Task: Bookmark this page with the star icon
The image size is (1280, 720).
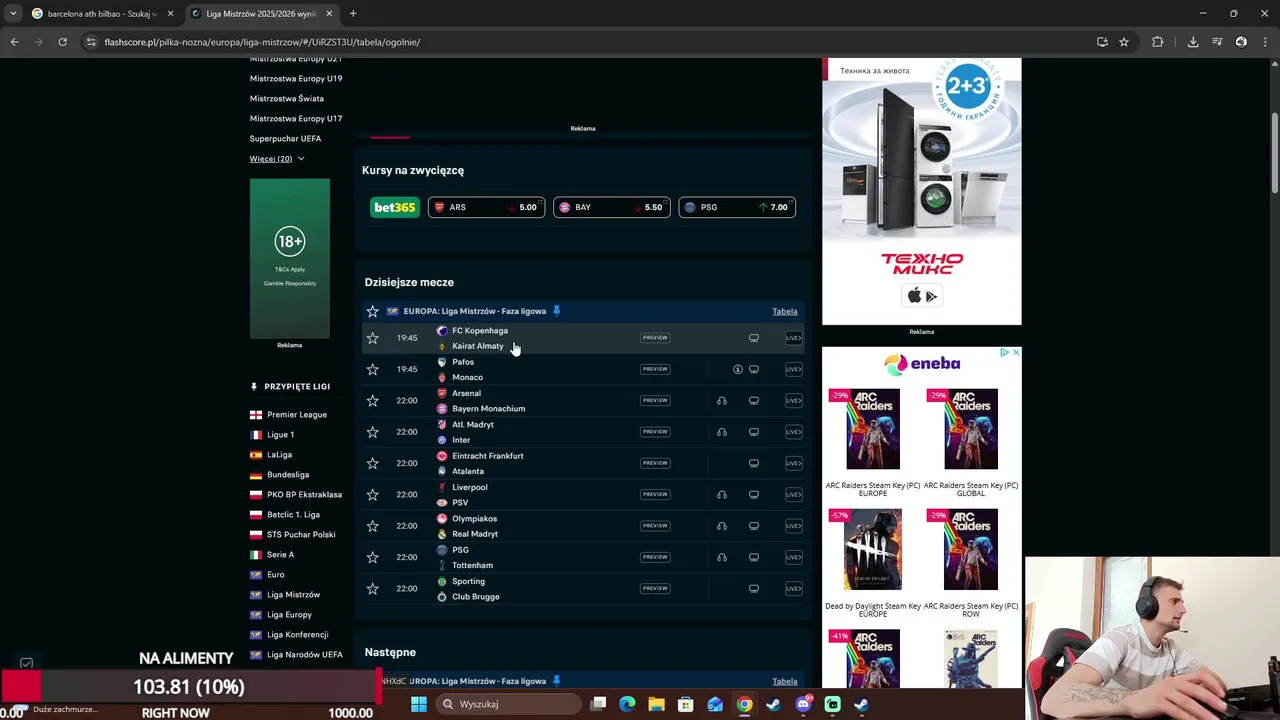Action: [x=1124, y=42]
